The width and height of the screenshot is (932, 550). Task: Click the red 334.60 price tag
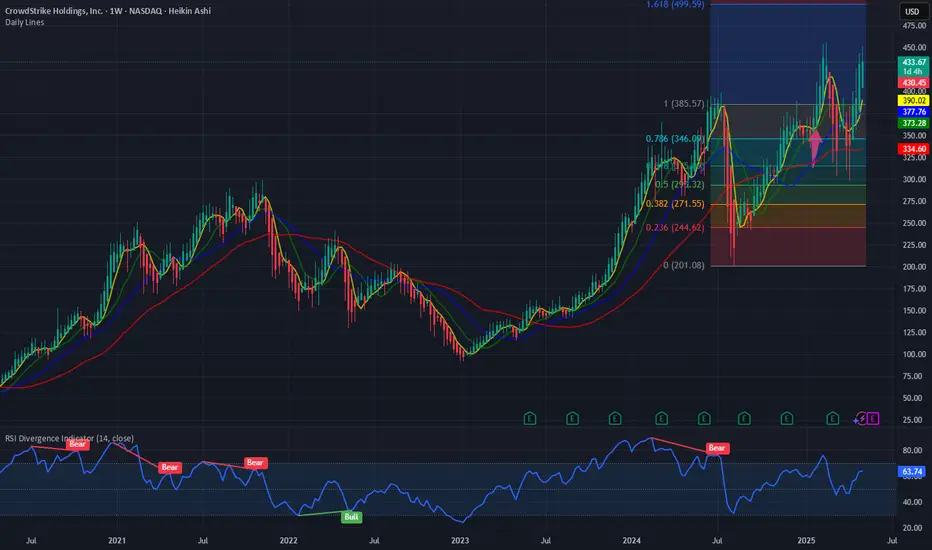click(x=914, y=149)
